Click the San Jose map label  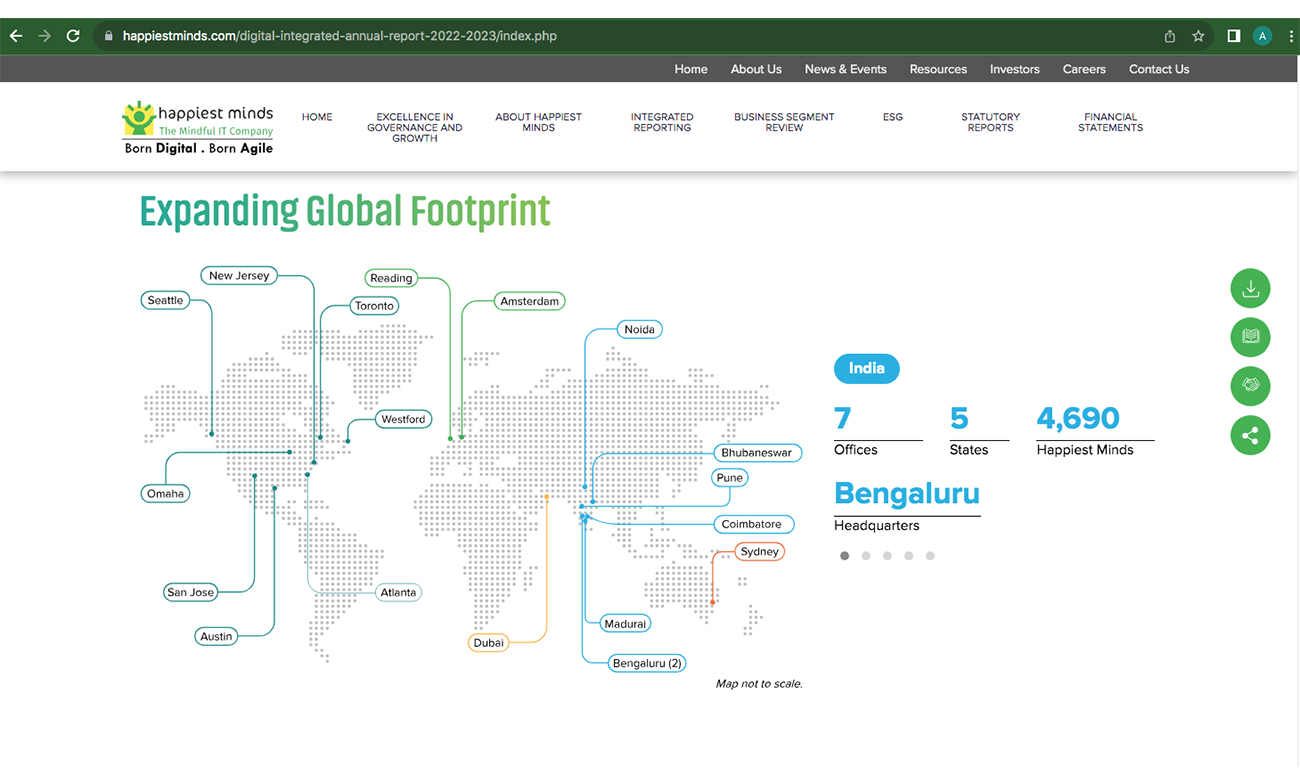pyautogui.click(x=191, y=592)
